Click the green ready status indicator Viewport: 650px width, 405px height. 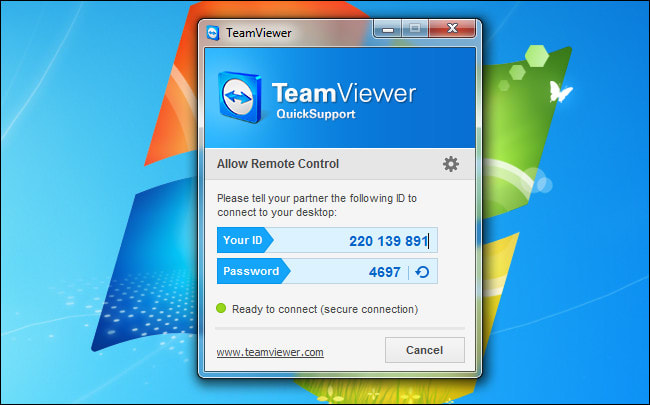point(221,308)
